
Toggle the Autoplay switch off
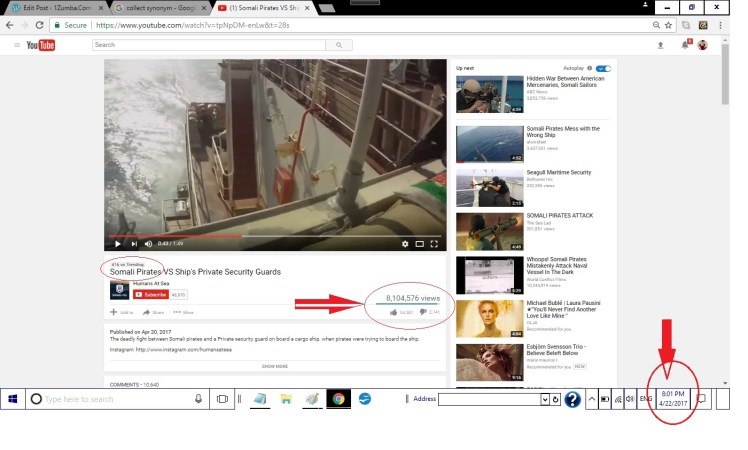click(602, 69)
